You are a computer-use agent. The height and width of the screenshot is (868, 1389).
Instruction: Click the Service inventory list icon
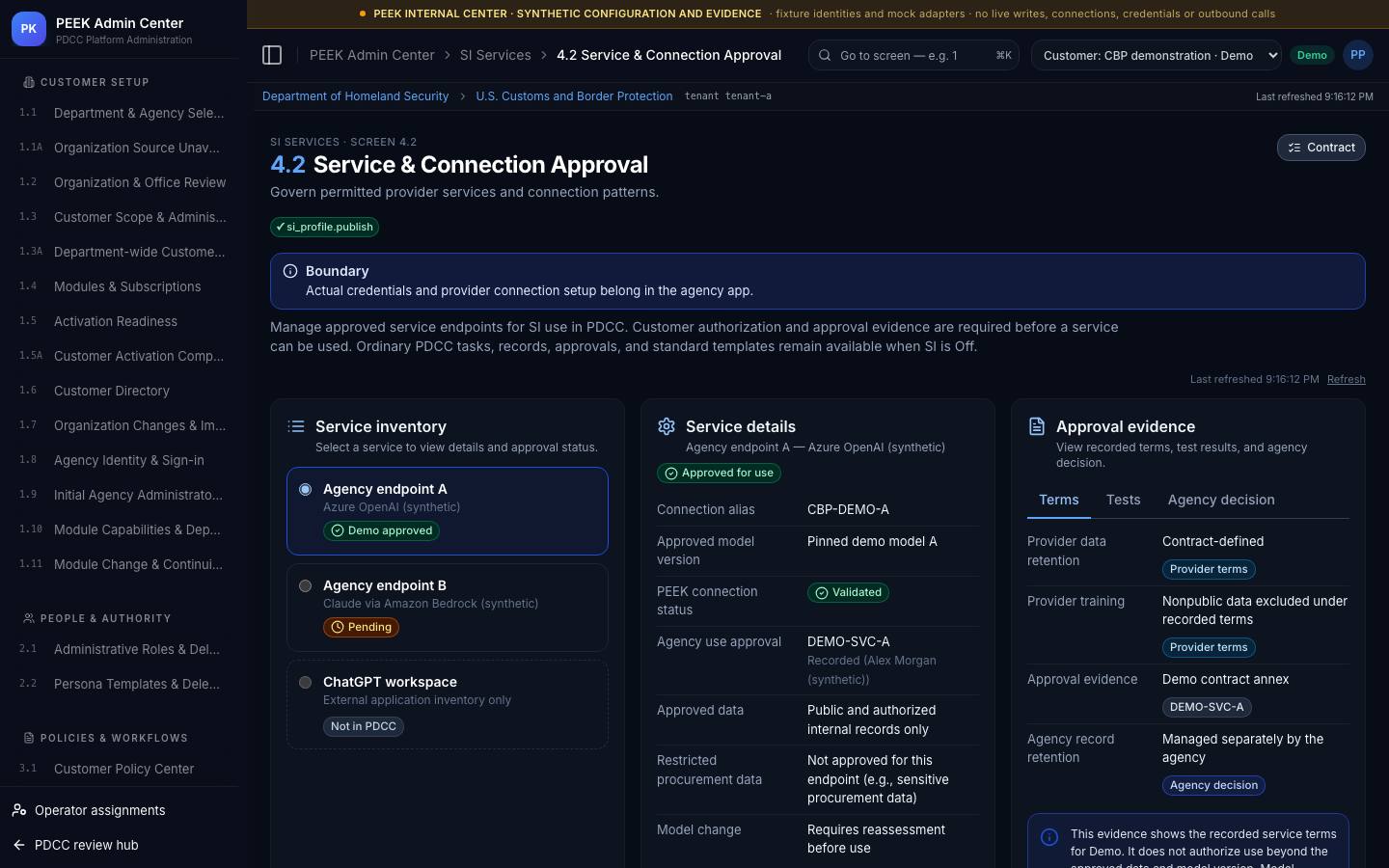(x=296, y=426)
